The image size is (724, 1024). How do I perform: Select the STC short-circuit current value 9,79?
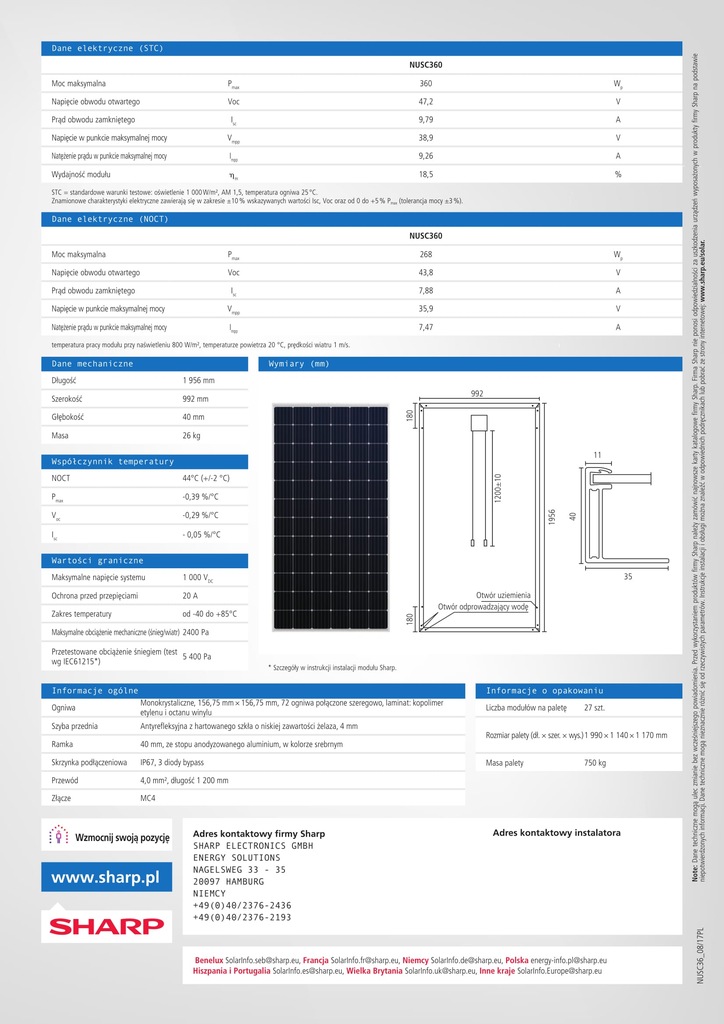pos(426,120)
